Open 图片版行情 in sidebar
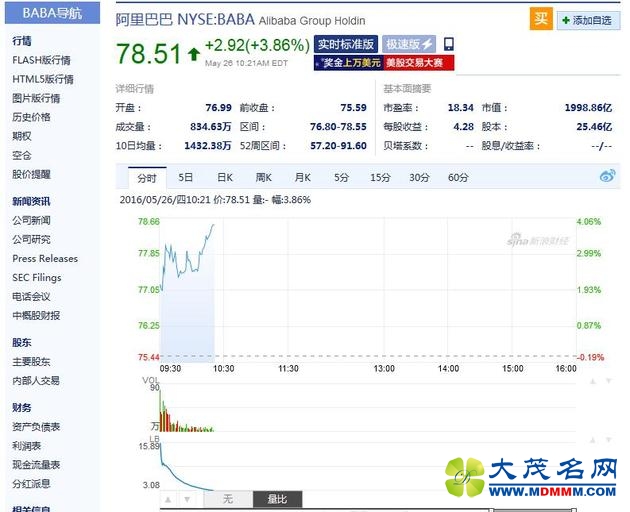The image size is (630, 512). click(36, 98)
